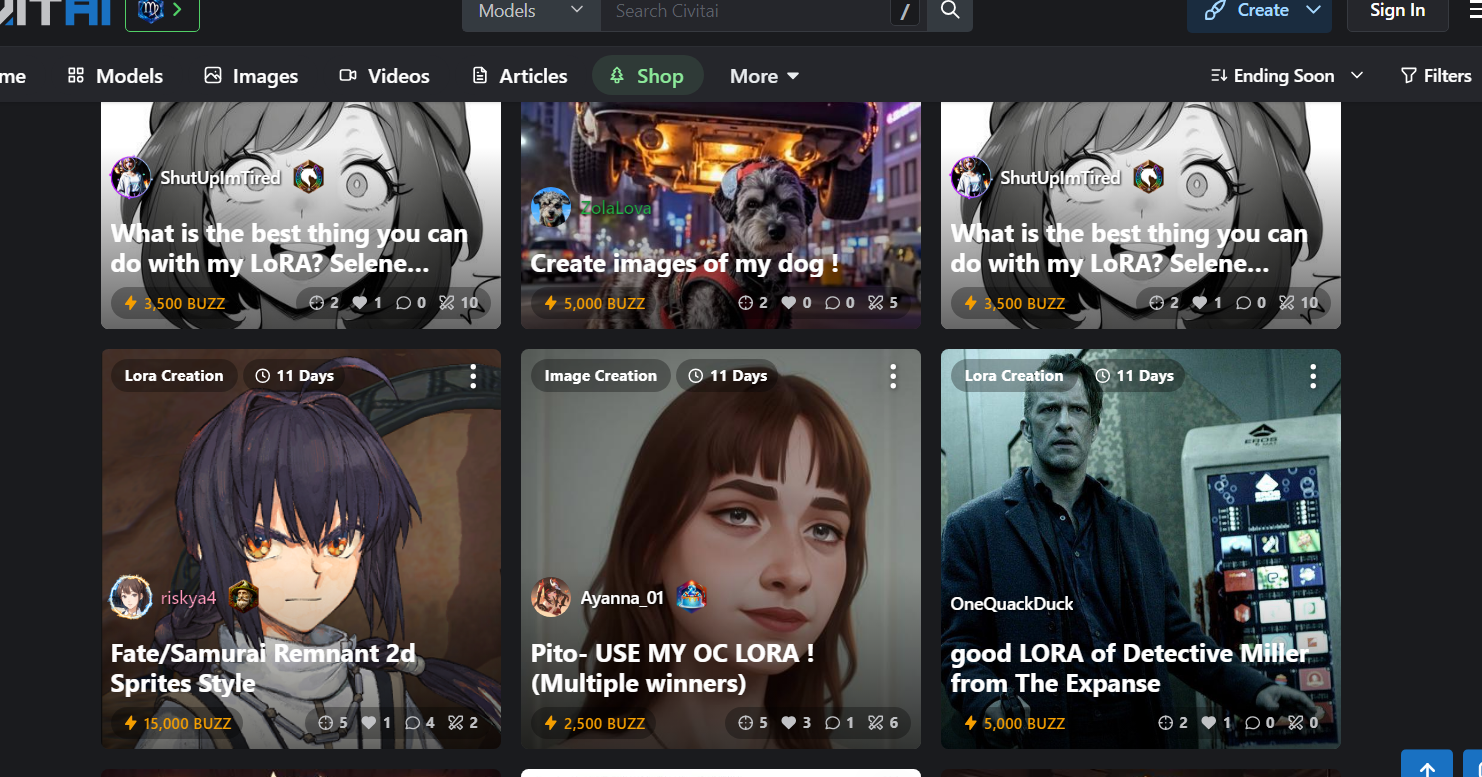1482x777 pixels.
Task: Open the region selector badge beside logo
Action: [x=162, y=12]
